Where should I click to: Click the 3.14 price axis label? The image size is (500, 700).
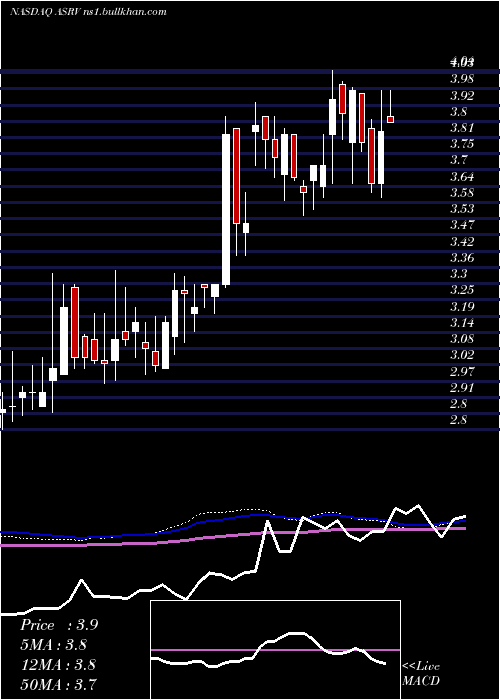click(462, 323)
